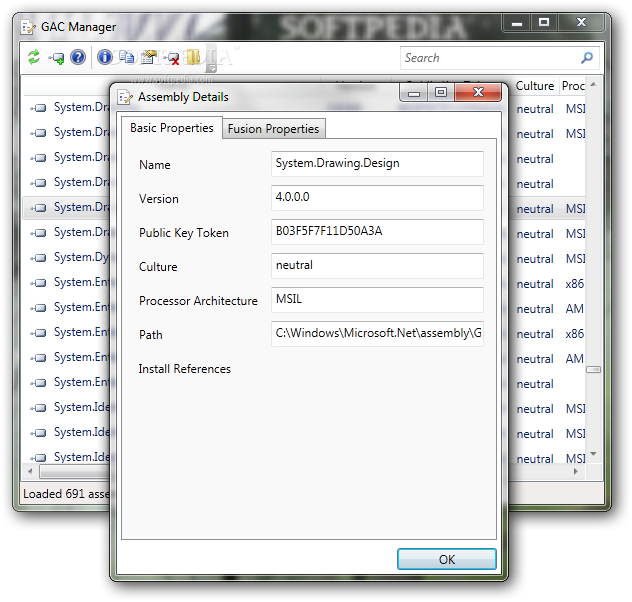Screen dimensions: 632x602
Task: Click the Culture field showing neutral
Action: 377,266
